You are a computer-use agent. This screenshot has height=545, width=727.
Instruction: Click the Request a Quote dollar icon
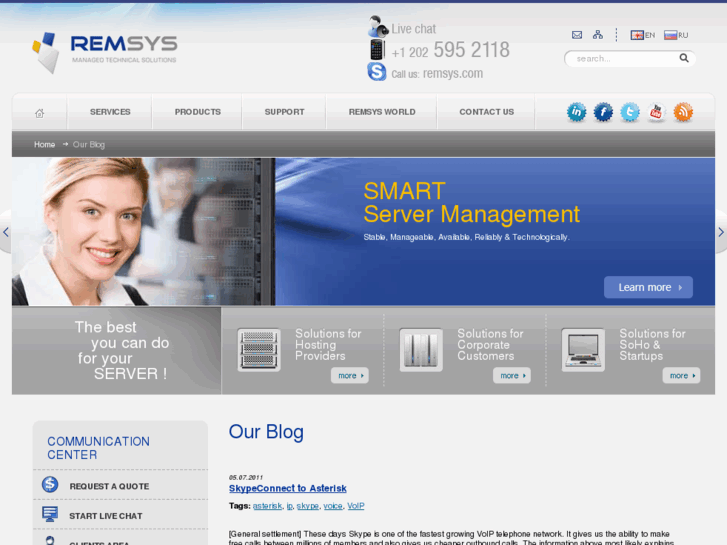click(50, 485)
